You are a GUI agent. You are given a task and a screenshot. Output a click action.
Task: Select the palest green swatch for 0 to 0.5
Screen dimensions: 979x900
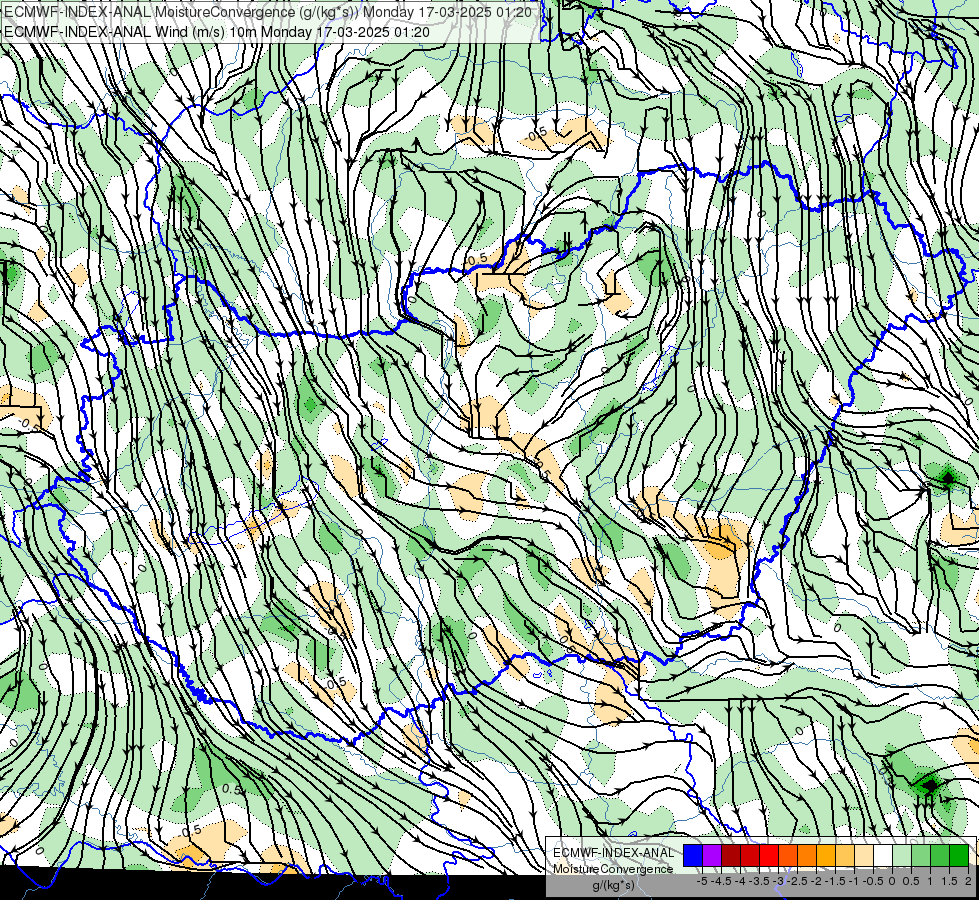point(902,856)
